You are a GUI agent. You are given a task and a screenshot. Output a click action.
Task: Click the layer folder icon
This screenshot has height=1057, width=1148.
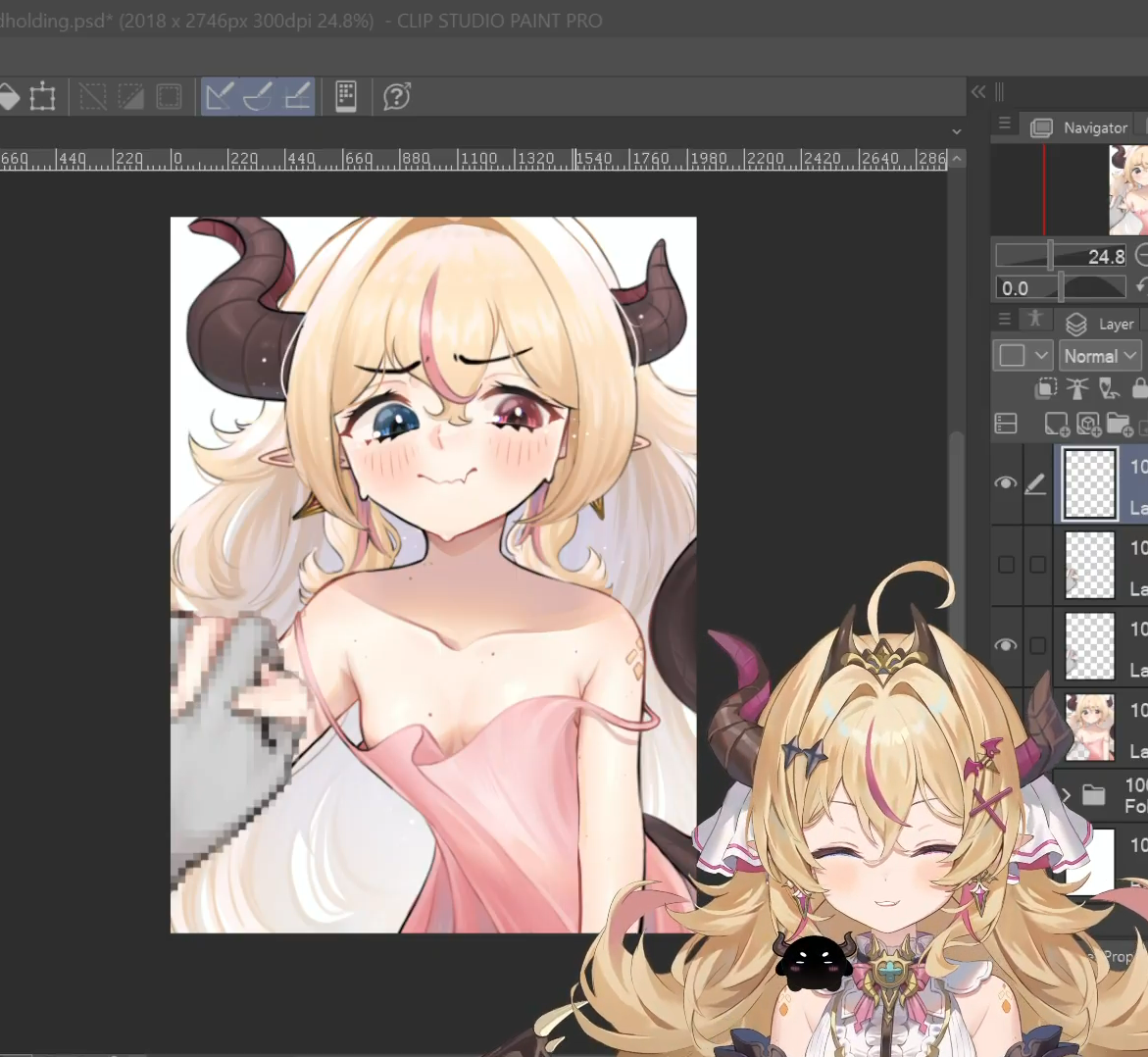click(x=1093, y=795)
